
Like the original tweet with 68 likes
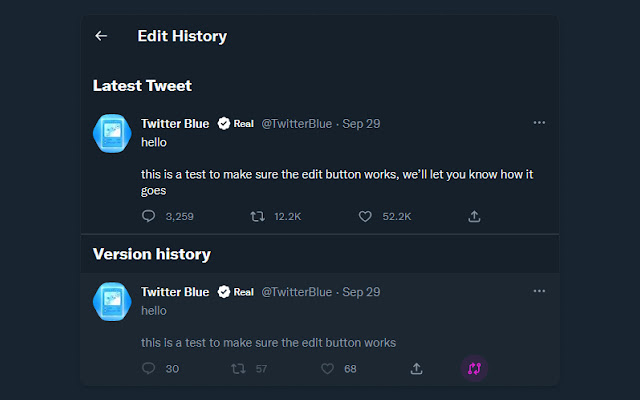327,369
